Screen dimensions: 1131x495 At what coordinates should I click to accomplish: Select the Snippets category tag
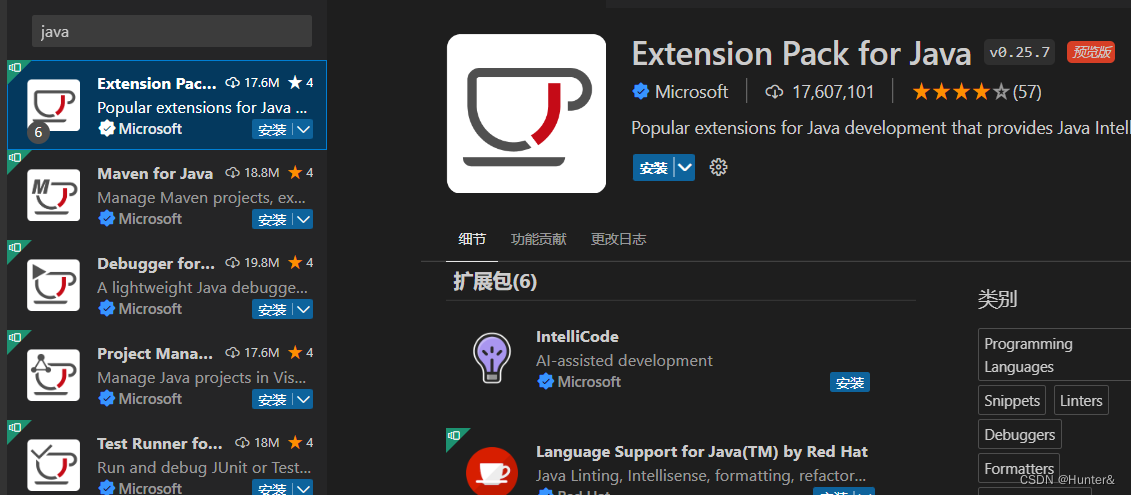1012,400
